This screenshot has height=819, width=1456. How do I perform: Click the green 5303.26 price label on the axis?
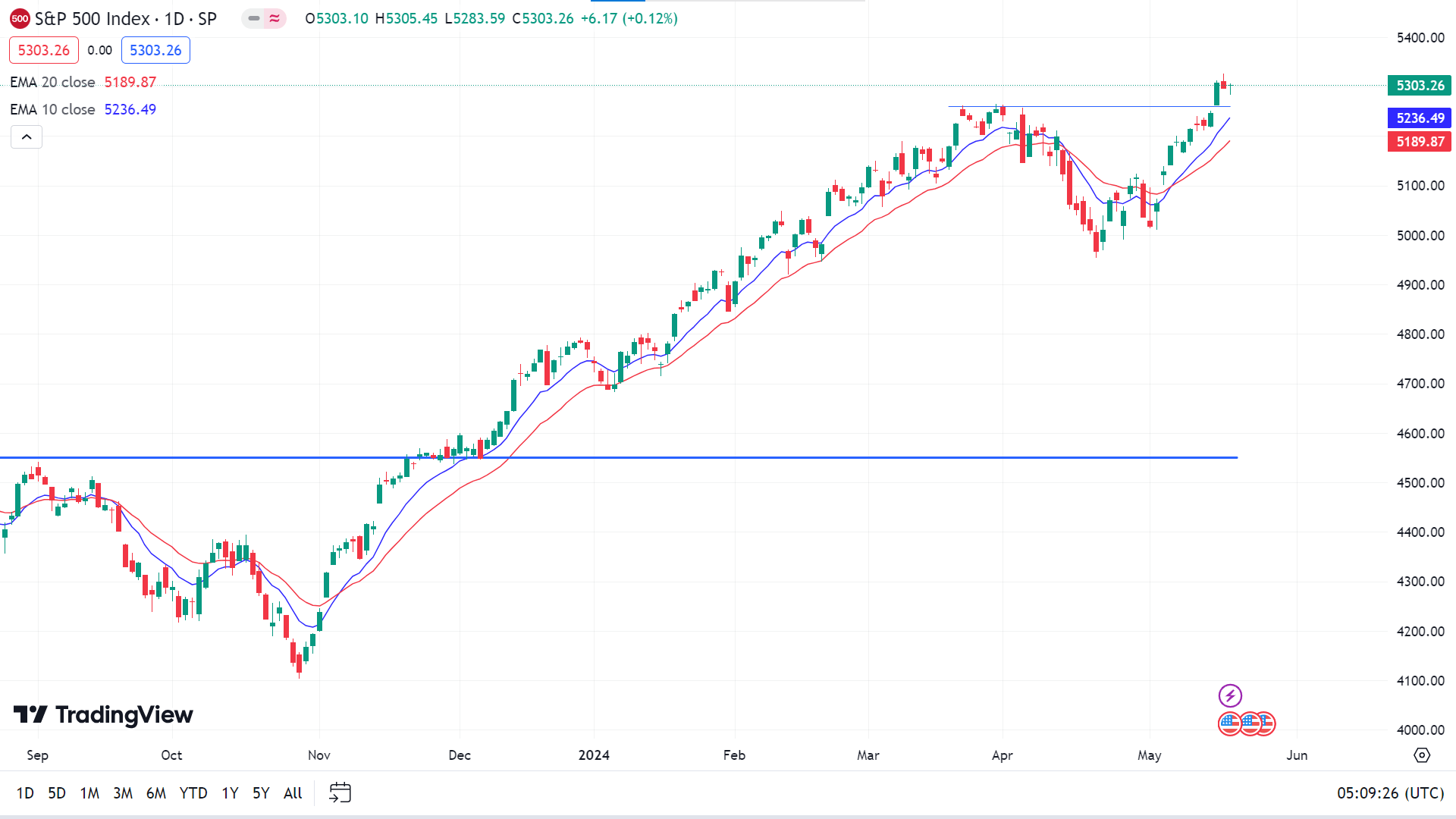[x=1420, y=86]
